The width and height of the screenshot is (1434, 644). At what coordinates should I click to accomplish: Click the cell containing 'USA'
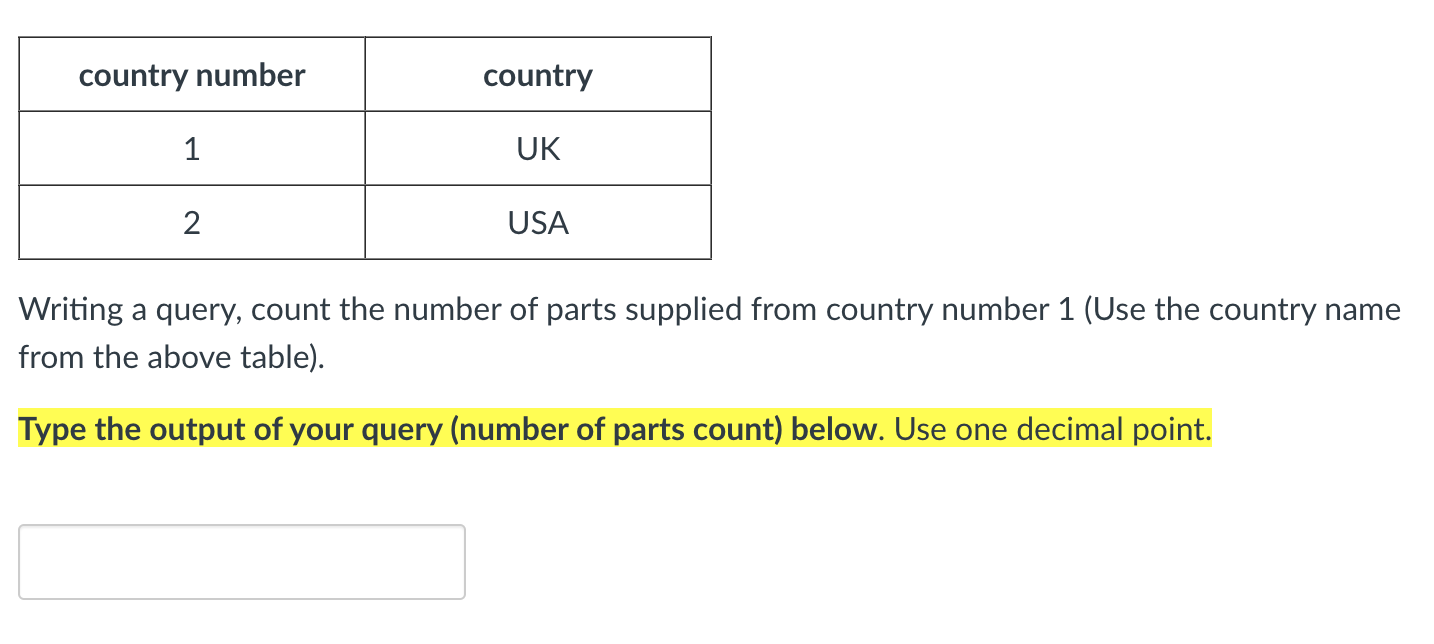(537, 222)
